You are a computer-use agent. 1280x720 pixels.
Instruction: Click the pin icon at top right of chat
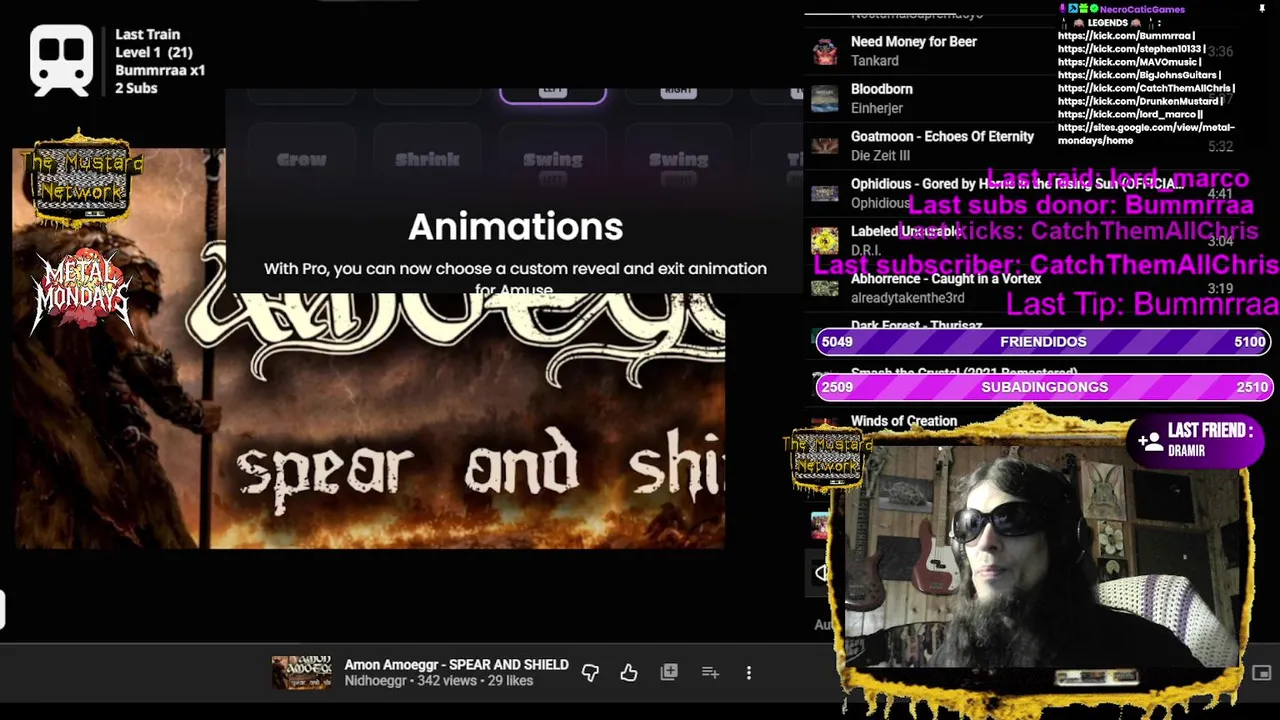click(x=1263, y=8)
